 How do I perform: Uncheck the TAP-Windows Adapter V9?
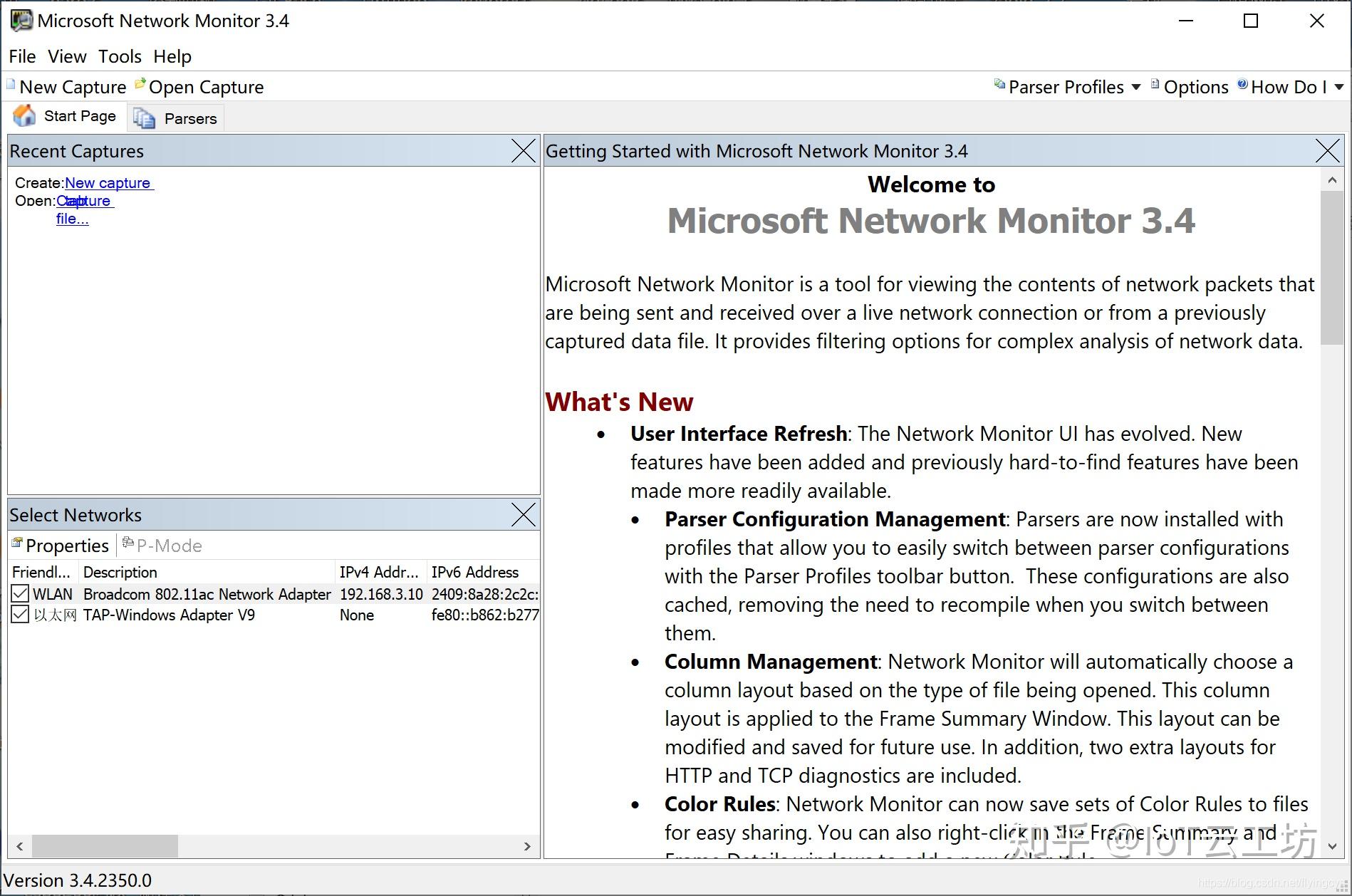(19, 614)
